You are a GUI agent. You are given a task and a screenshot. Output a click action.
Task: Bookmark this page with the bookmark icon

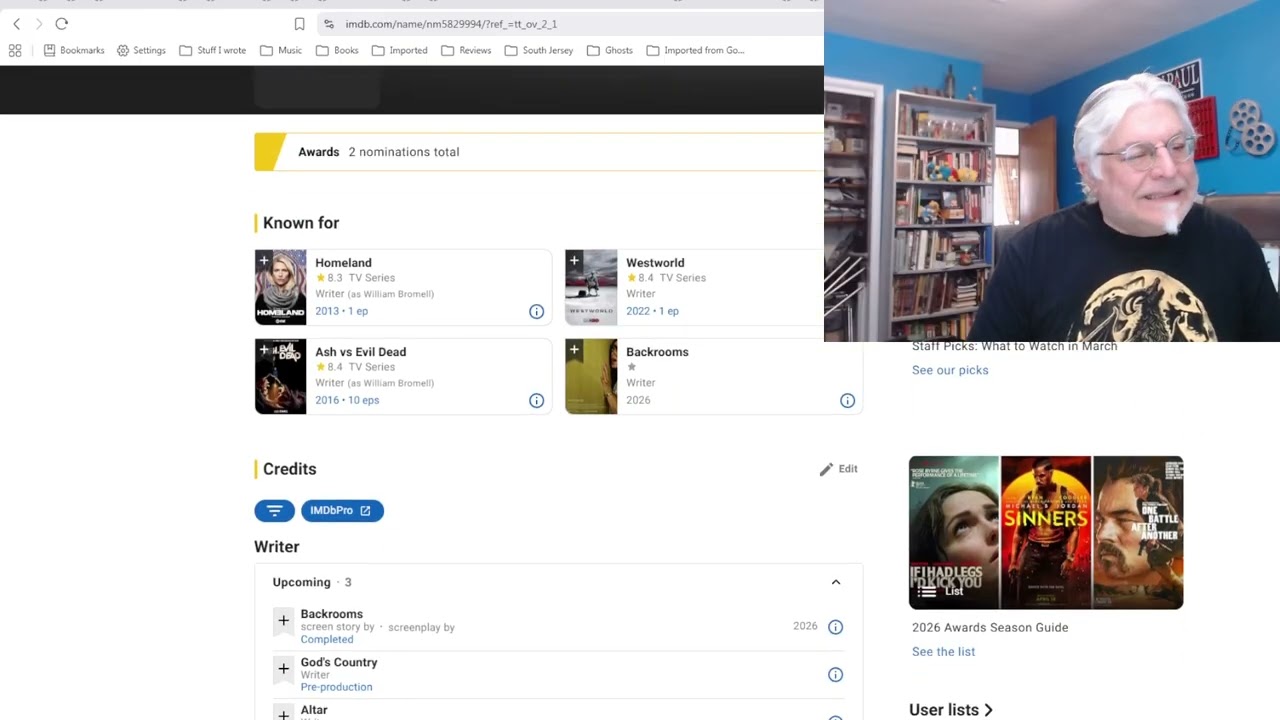pyautogui.click(x=299, y=24)
